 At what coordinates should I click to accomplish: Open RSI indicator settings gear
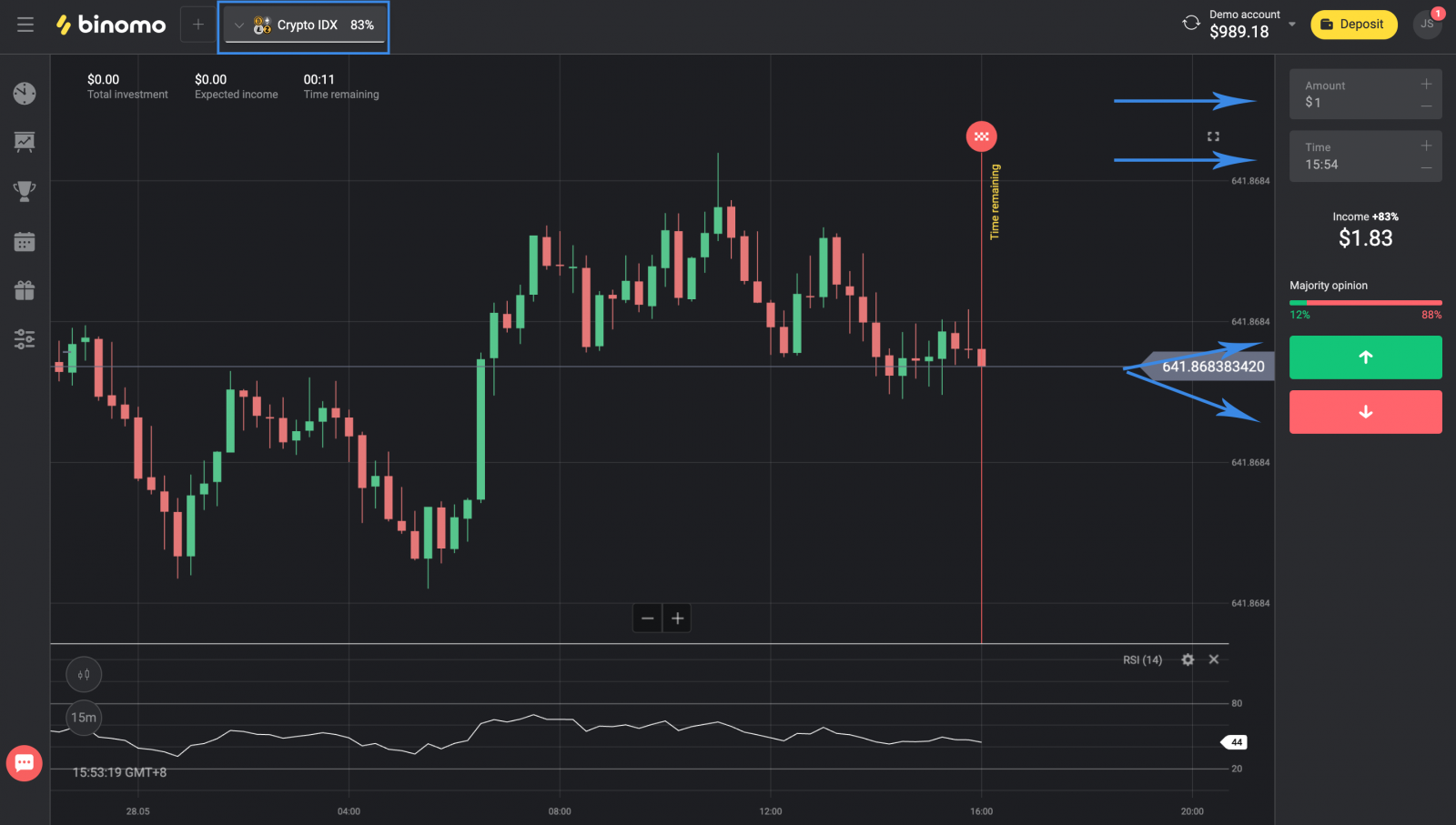coord(1188,659)
